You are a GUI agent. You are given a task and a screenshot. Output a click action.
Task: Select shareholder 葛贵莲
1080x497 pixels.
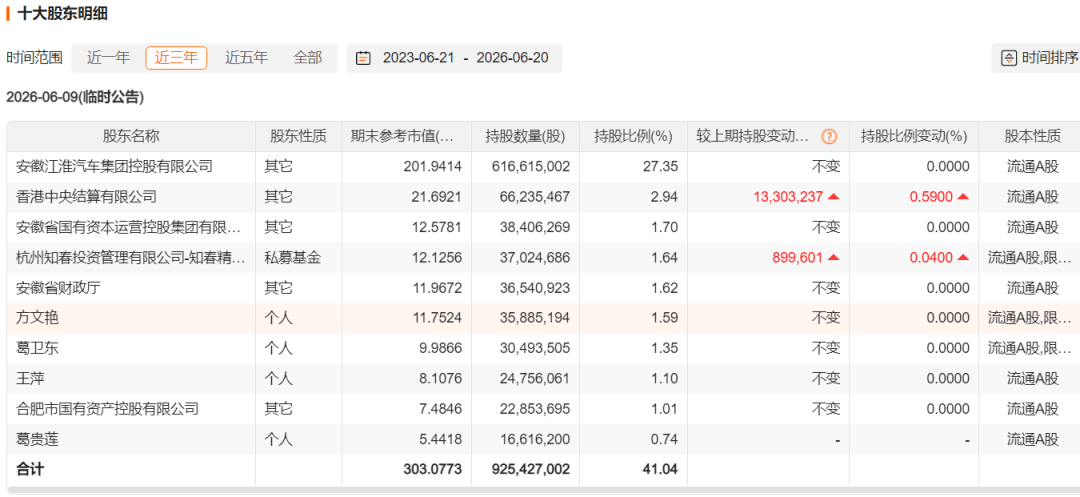(37, 439)
